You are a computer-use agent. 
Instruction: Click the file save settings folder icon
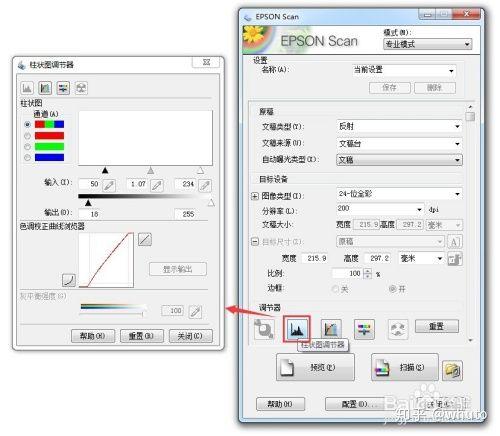(452, 370)
